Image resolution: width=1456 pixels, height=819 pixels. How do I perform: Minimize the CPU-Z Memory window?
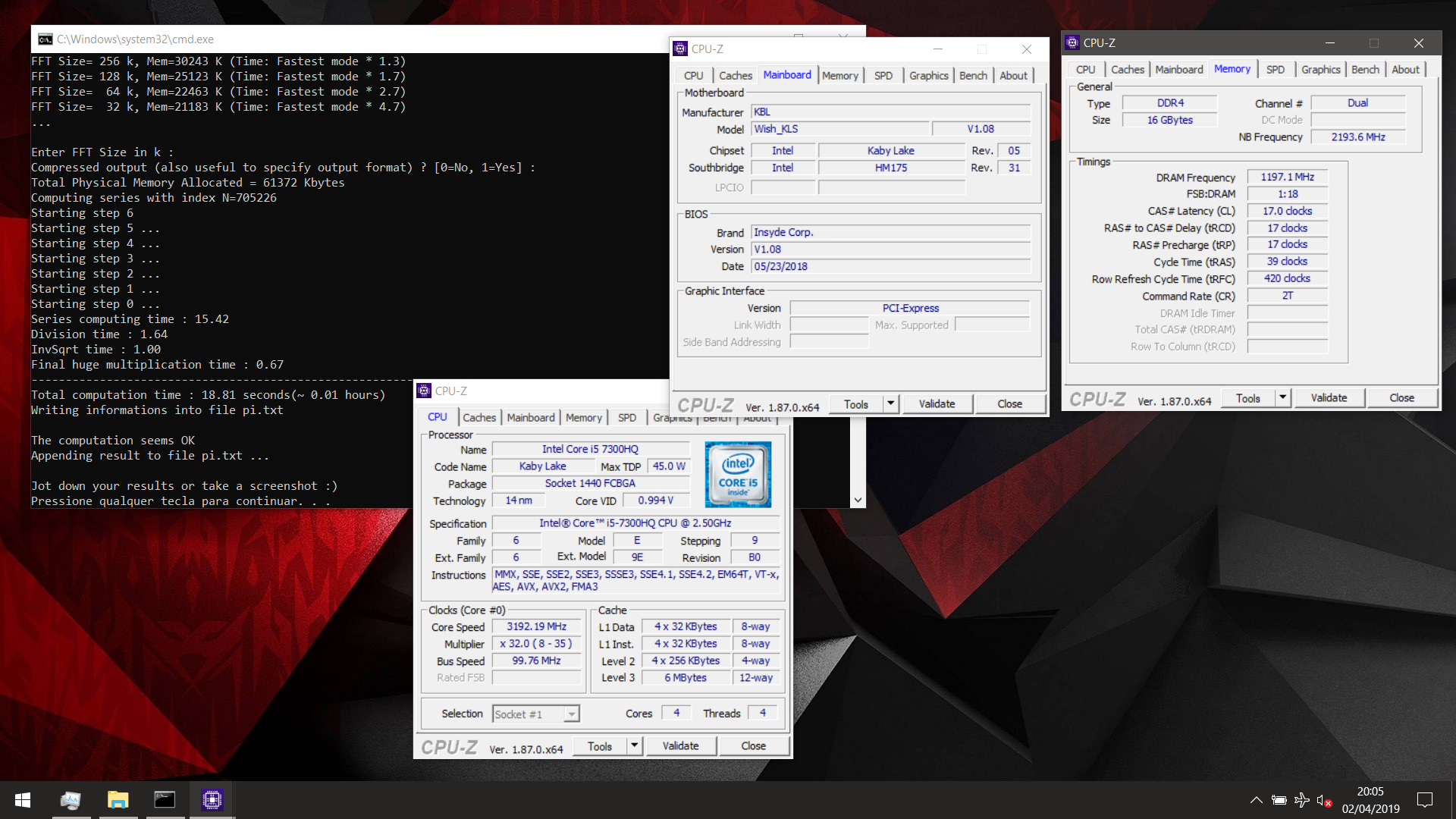tap(1329, 43)
